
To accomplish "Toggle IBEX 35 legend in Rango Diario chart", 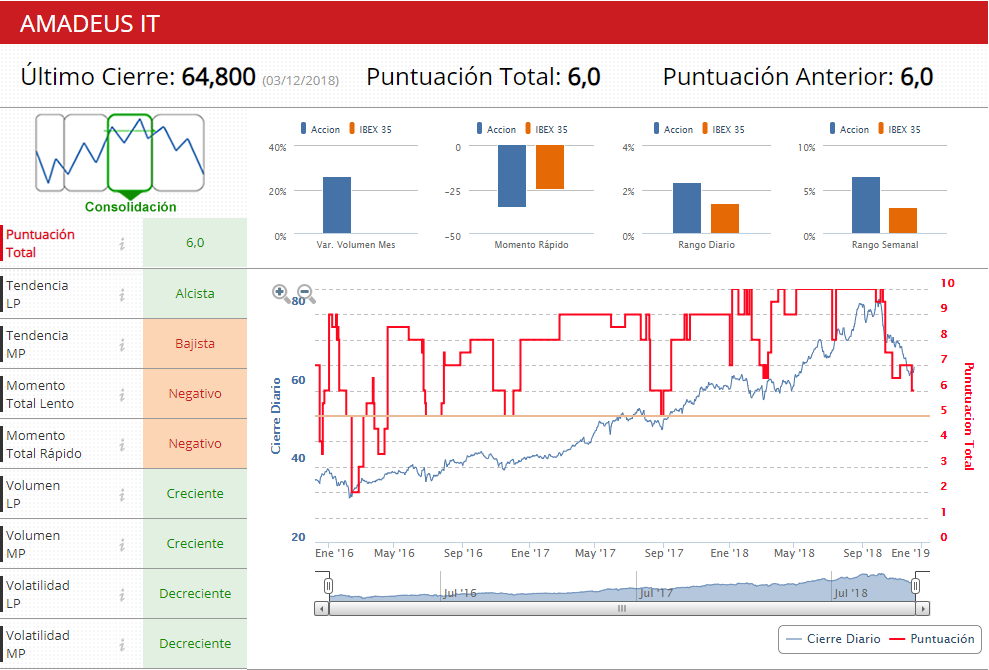I will [x=723, y=129].
